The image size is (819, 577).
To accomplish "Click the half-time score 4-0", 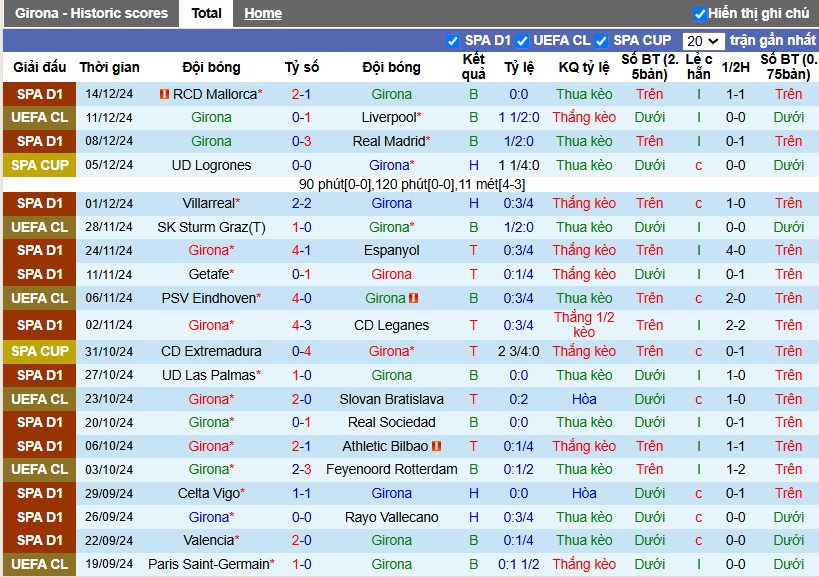I will [x=735, y=251].
